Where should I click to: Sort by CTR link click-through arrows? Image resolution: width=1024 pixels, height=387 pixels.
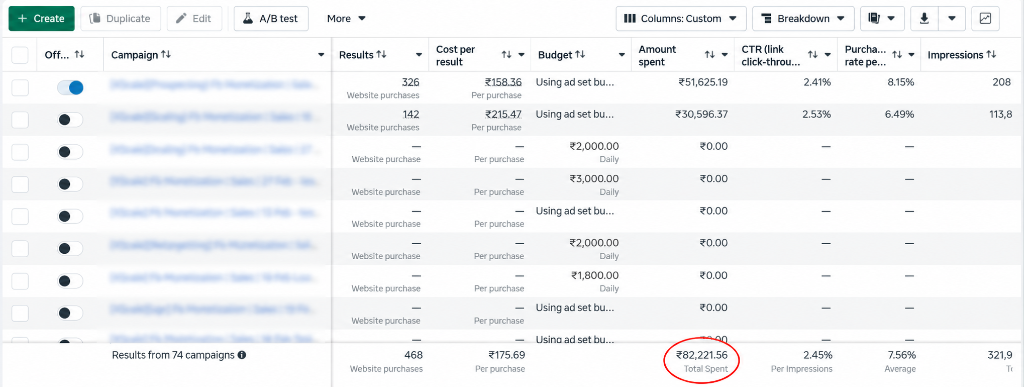tap(812, 55)
